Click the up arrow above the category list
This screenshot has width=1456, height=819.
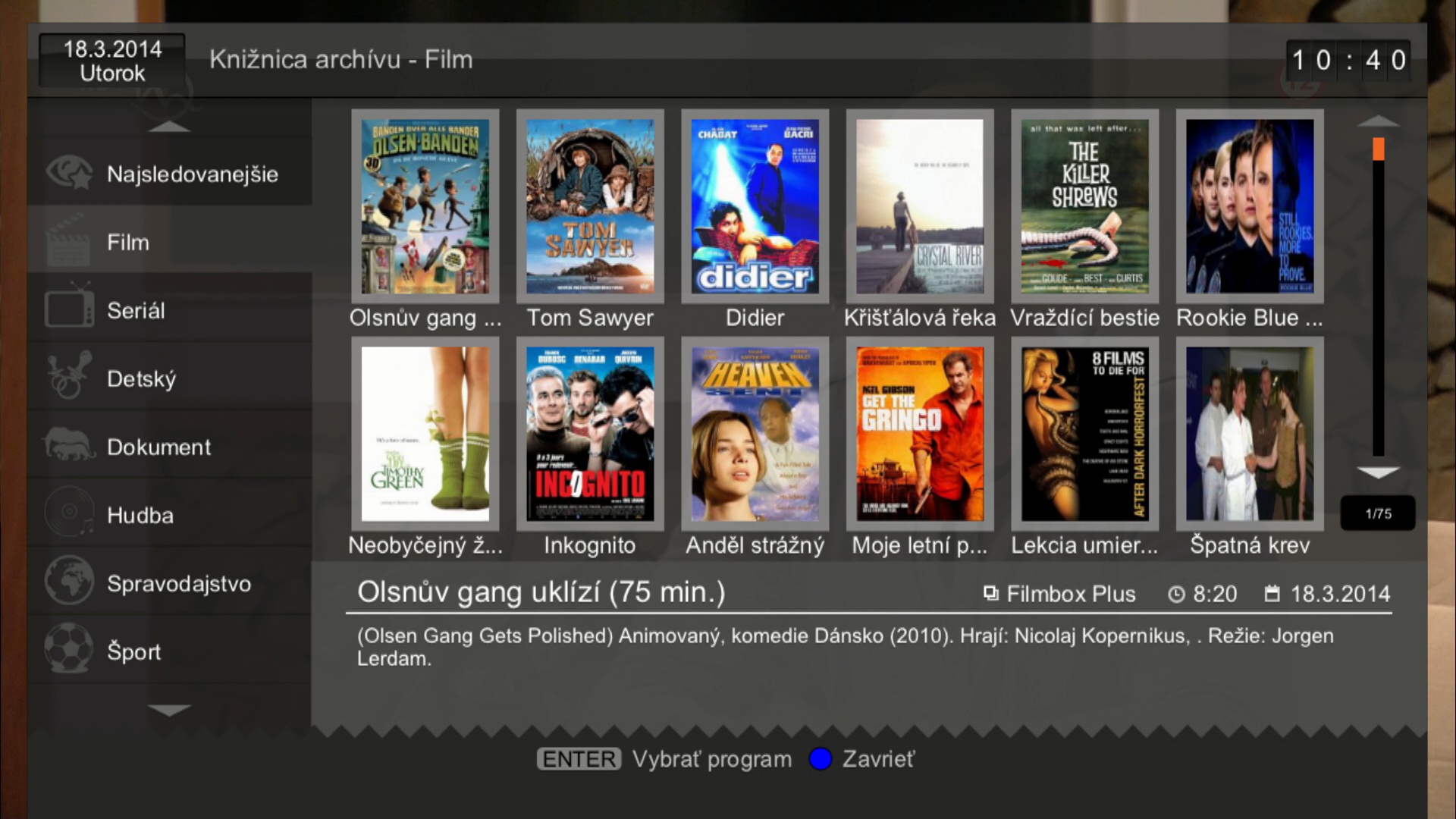coord(169,126)
